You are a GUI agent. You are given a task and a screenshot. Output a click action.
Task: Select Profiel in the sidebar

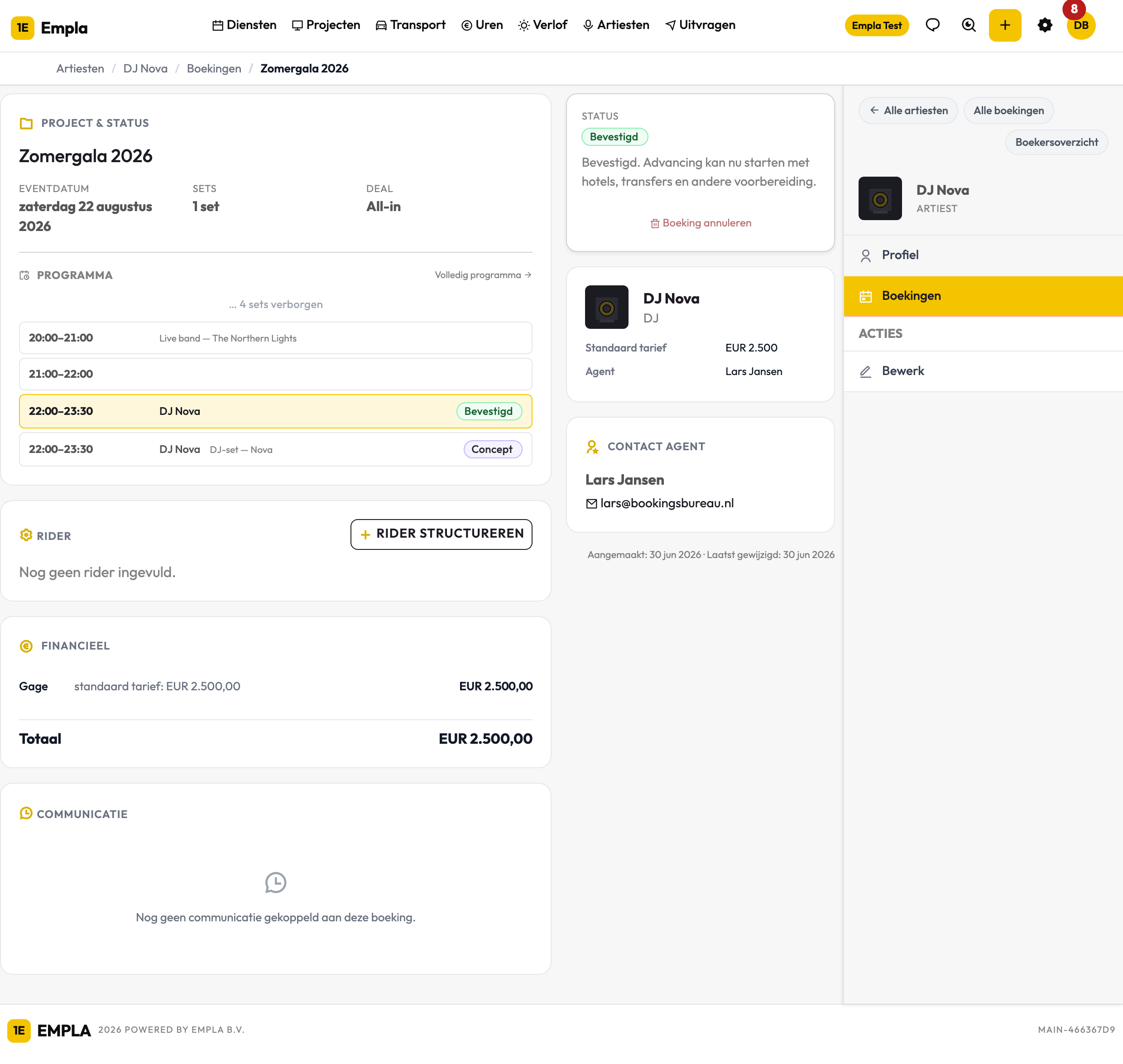[983, 255]
